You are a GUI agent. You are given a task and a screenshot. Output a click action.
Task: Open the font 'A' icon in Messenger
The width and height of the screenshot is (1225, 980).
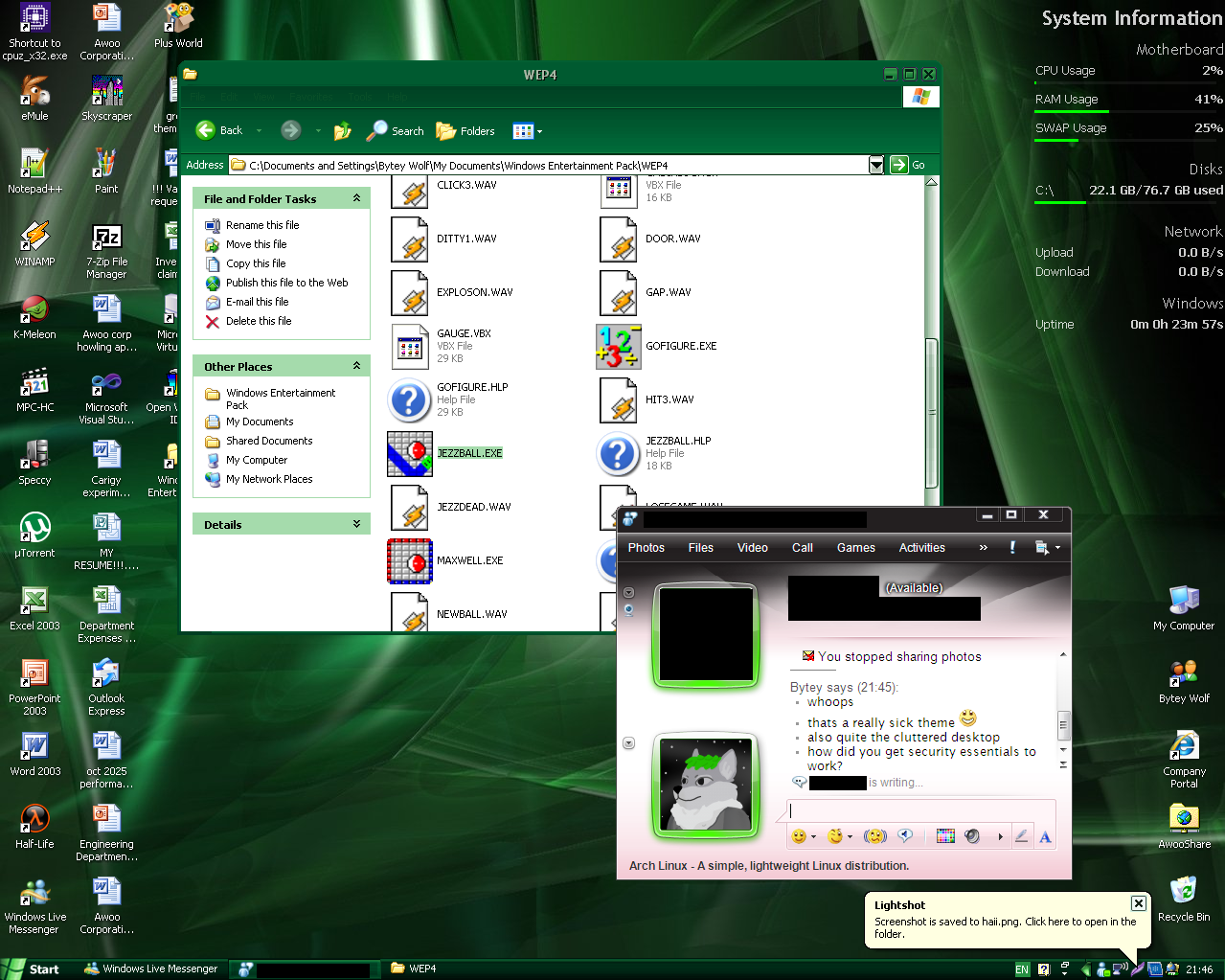pos(1045,837)
